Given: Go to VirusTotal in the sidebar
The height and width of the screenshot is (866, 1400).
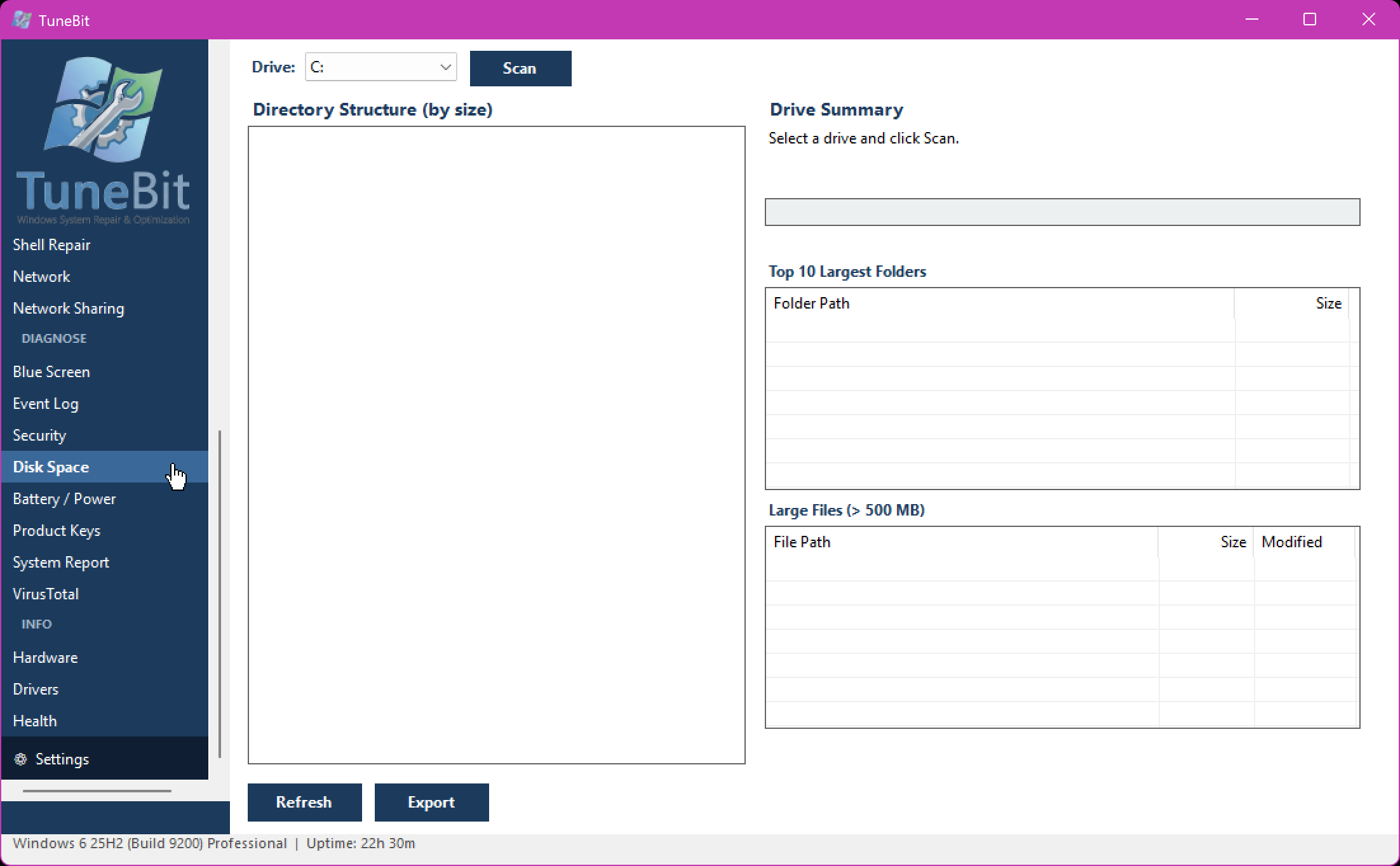Looking at the screenshot, I should point(105,594).
